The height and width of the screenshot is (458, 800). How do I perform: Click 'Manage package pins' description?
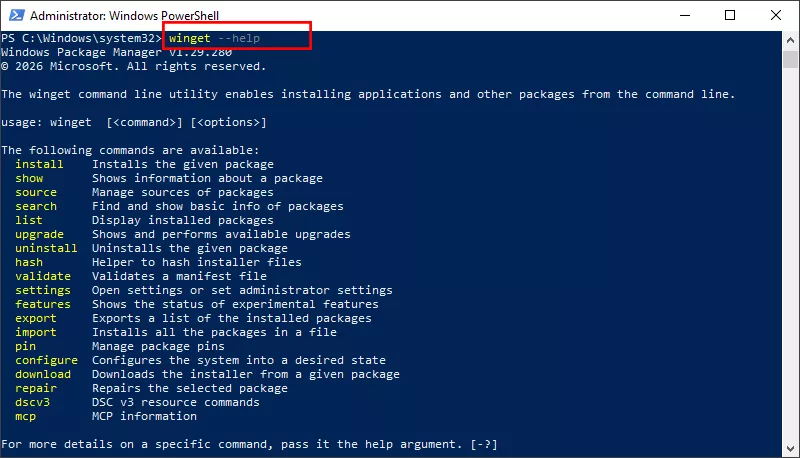pos(158,346)
